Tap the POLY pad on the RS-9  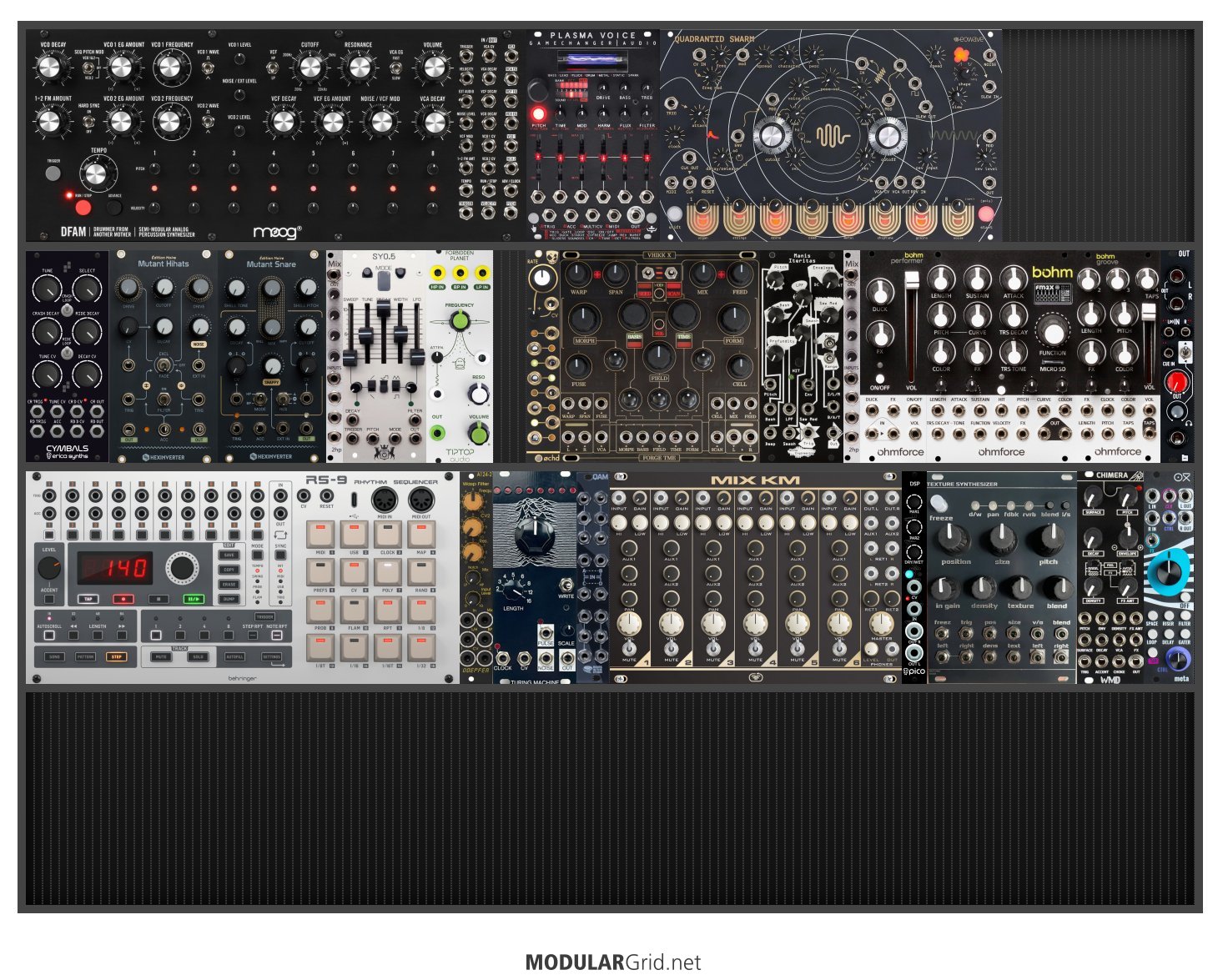point(388,573)
